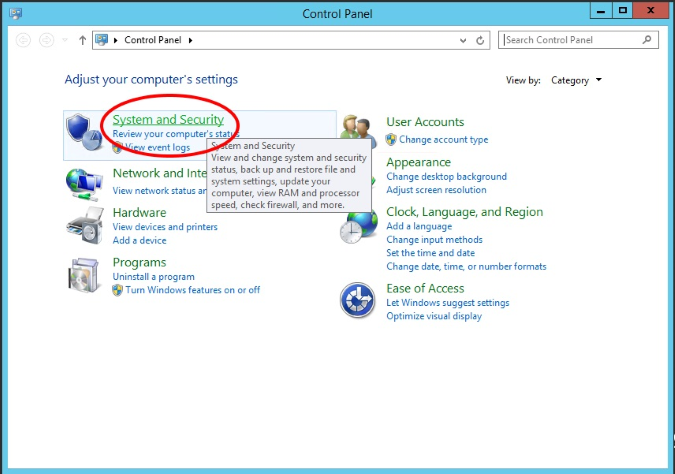Click the shield icon beside Change account type
Image resolution: width=675 pixels, height=474 pixels.
[x=391, y=139]
